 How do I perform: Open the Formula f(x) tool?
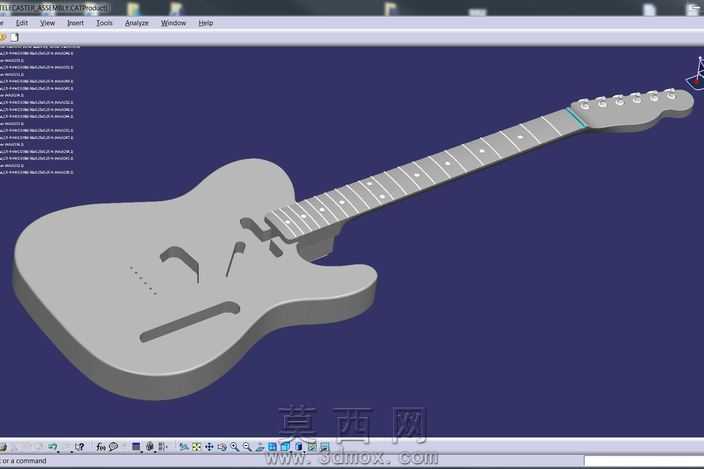point(101,447)
